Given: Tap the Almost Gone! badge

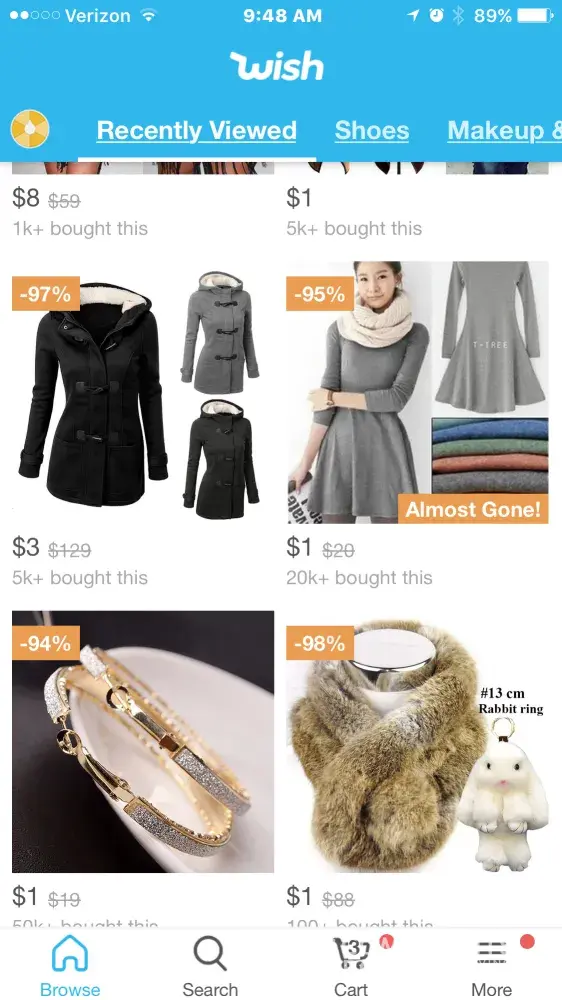Looking at the screenshot, I should [x=473, y=510].
